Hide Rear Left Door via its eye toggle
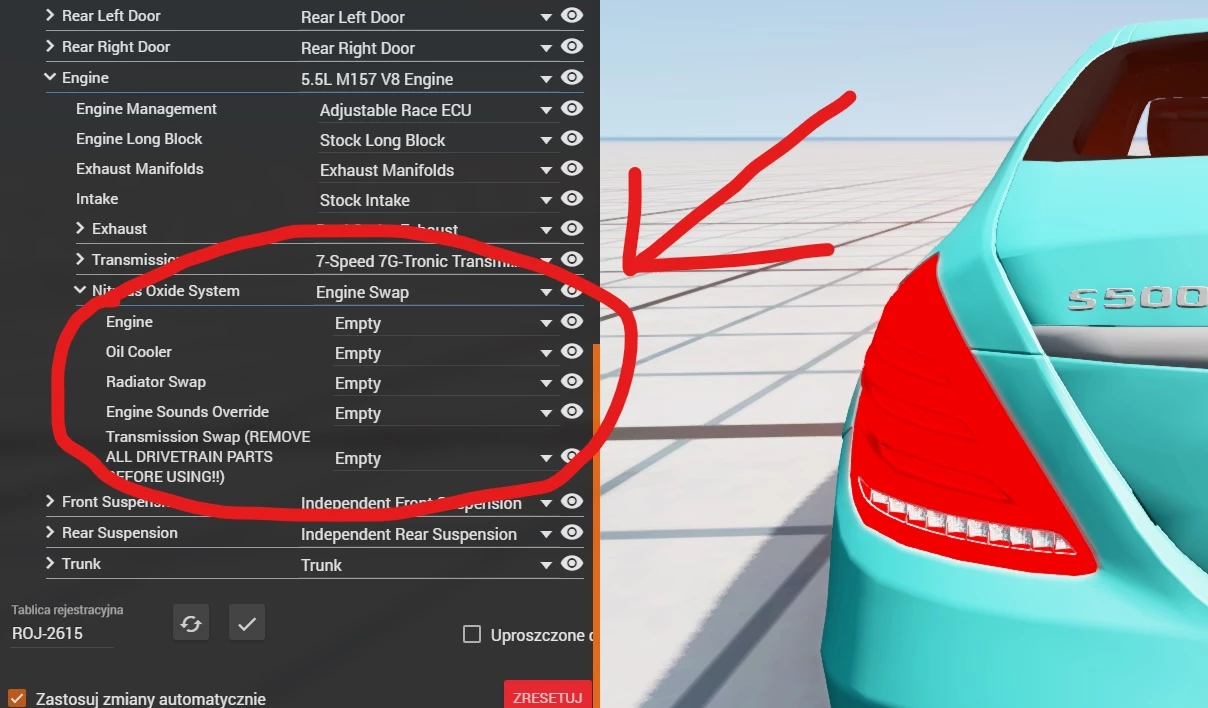This screenshot has height=708, width=1208. coord(571,15)
